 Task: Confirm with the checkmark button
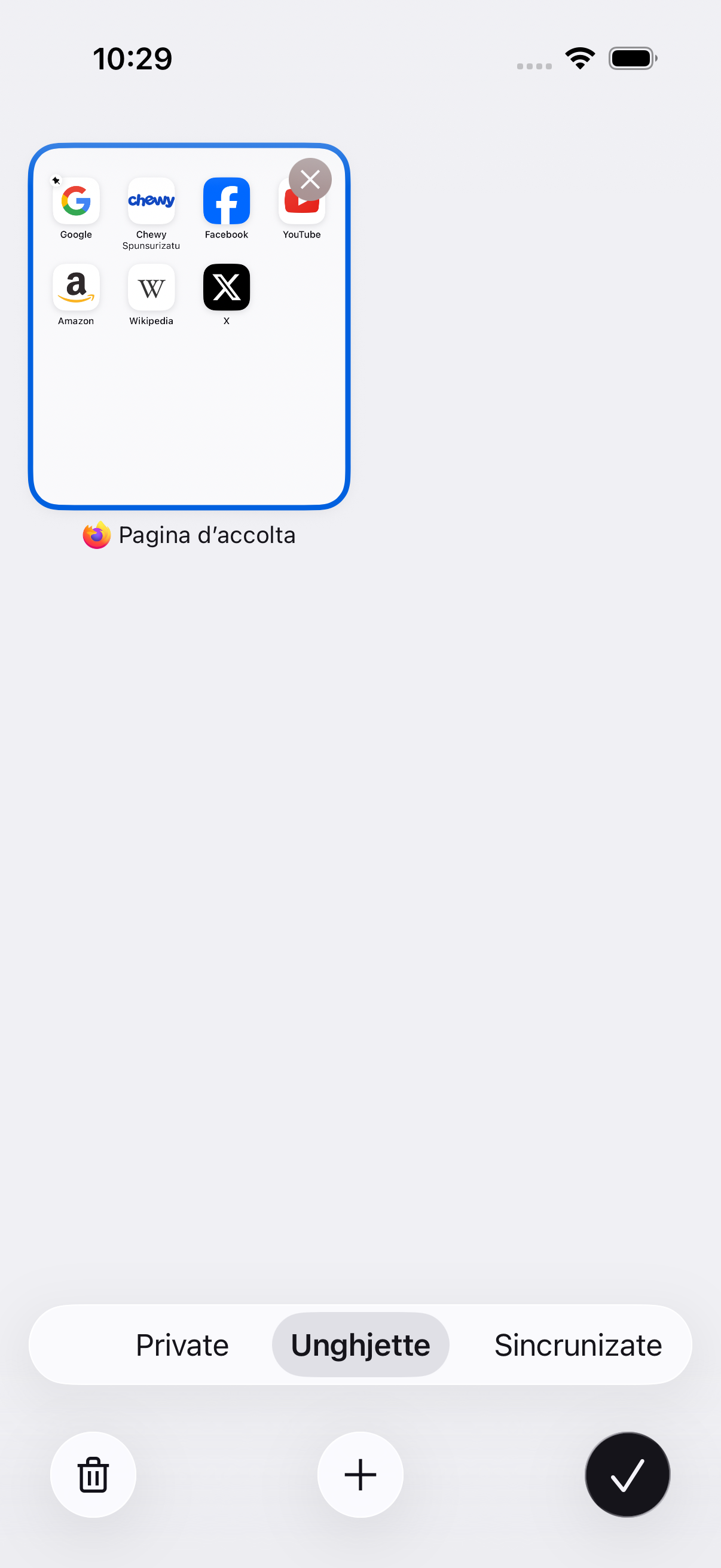pyautogui.click(x=627, y=1474)
